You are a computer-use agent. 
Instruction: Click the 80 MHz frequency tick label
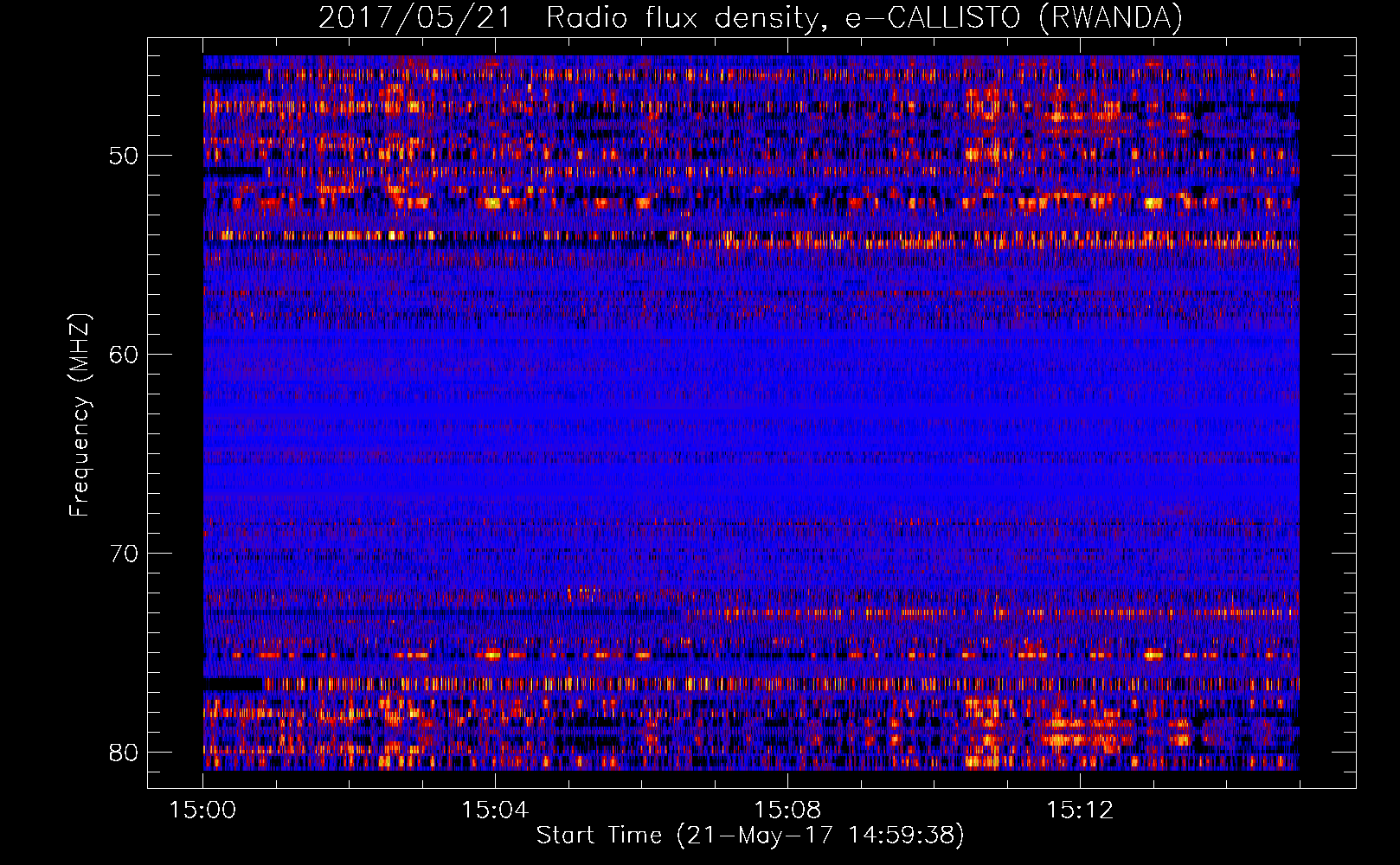(125, 753)
